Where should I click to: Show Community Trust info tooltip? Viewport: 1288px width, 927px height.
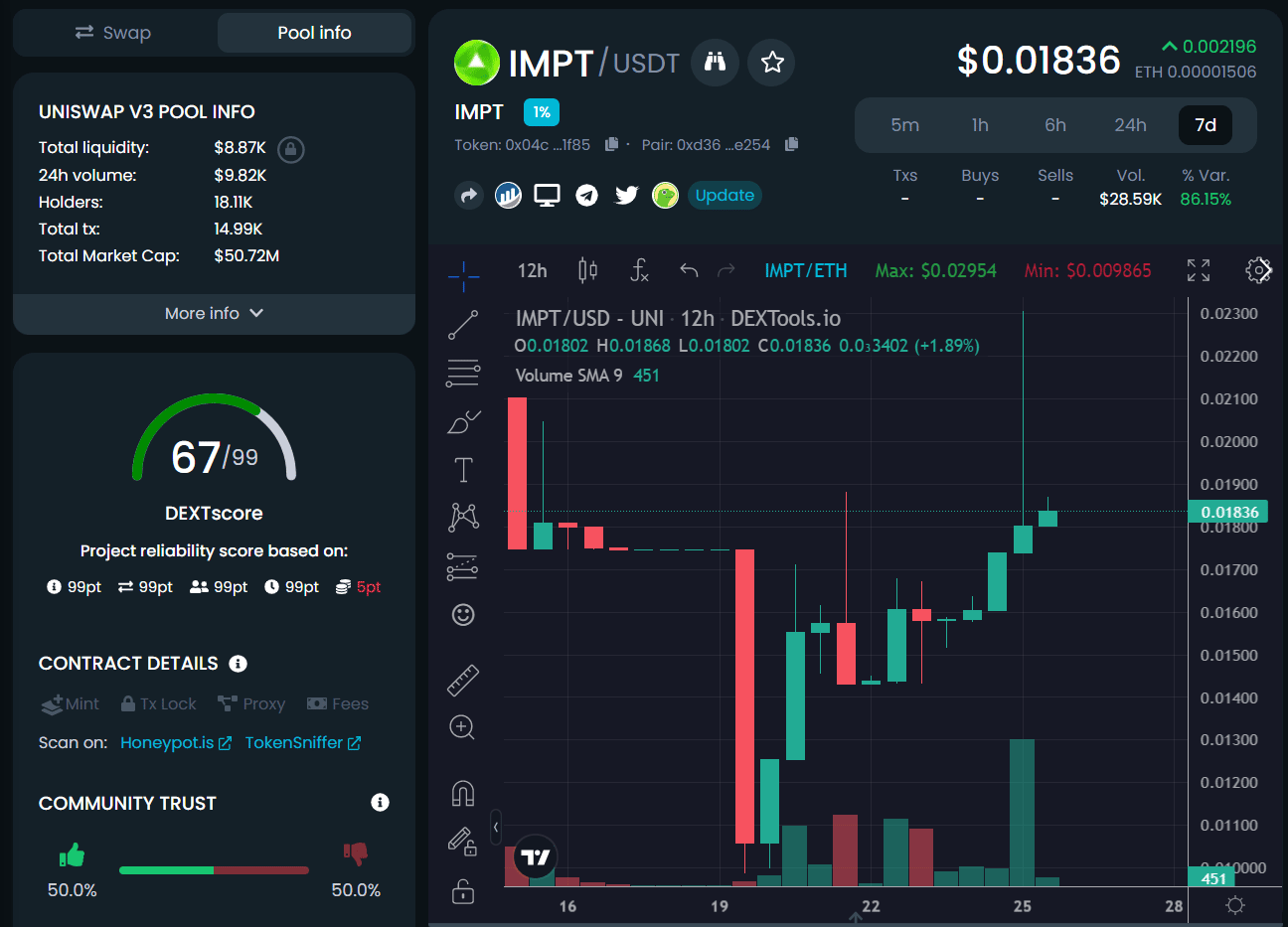click(380, 802)
